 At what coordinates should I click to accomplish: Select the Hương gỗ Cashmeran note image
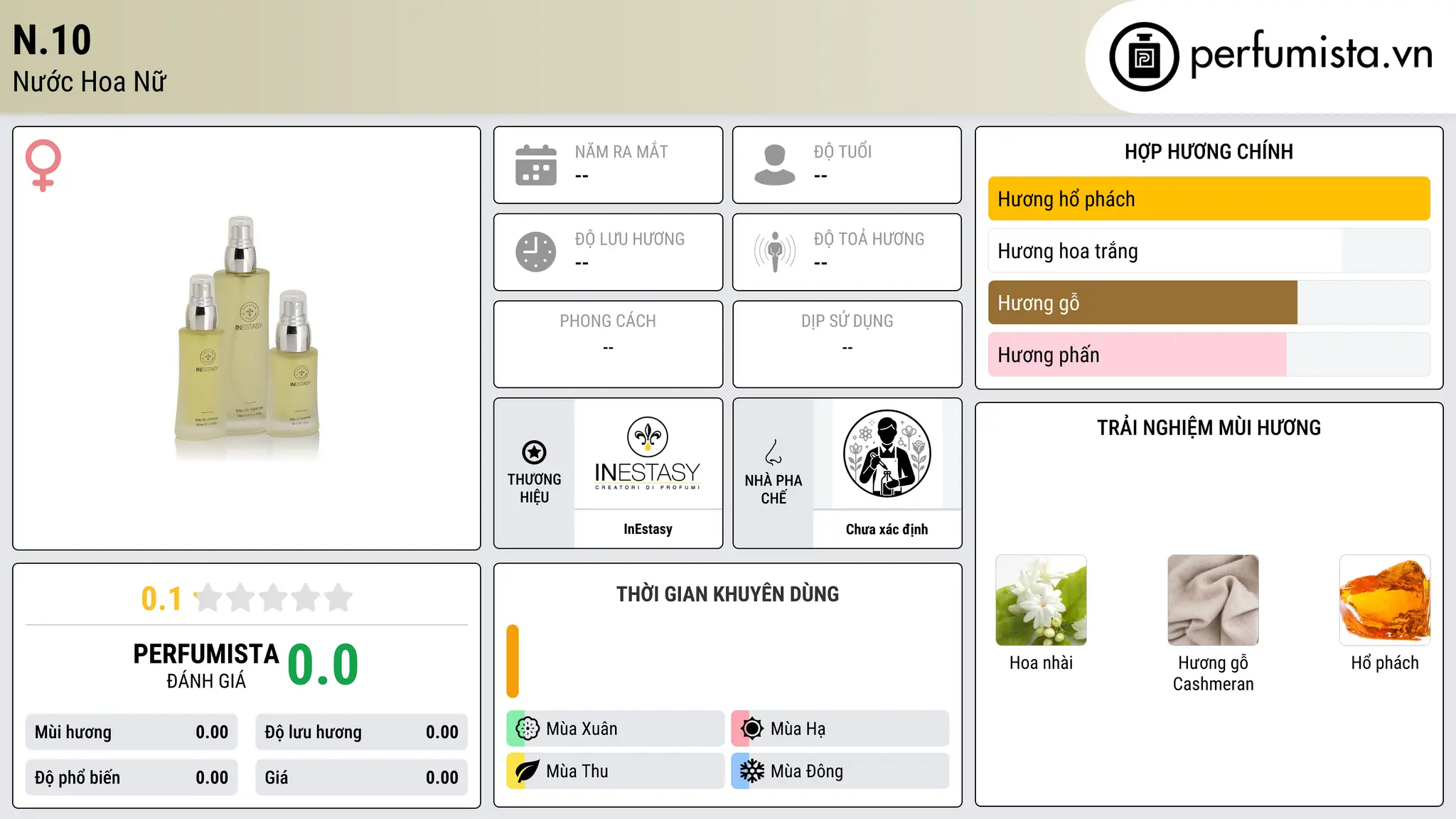click(x=1213, y=600)
